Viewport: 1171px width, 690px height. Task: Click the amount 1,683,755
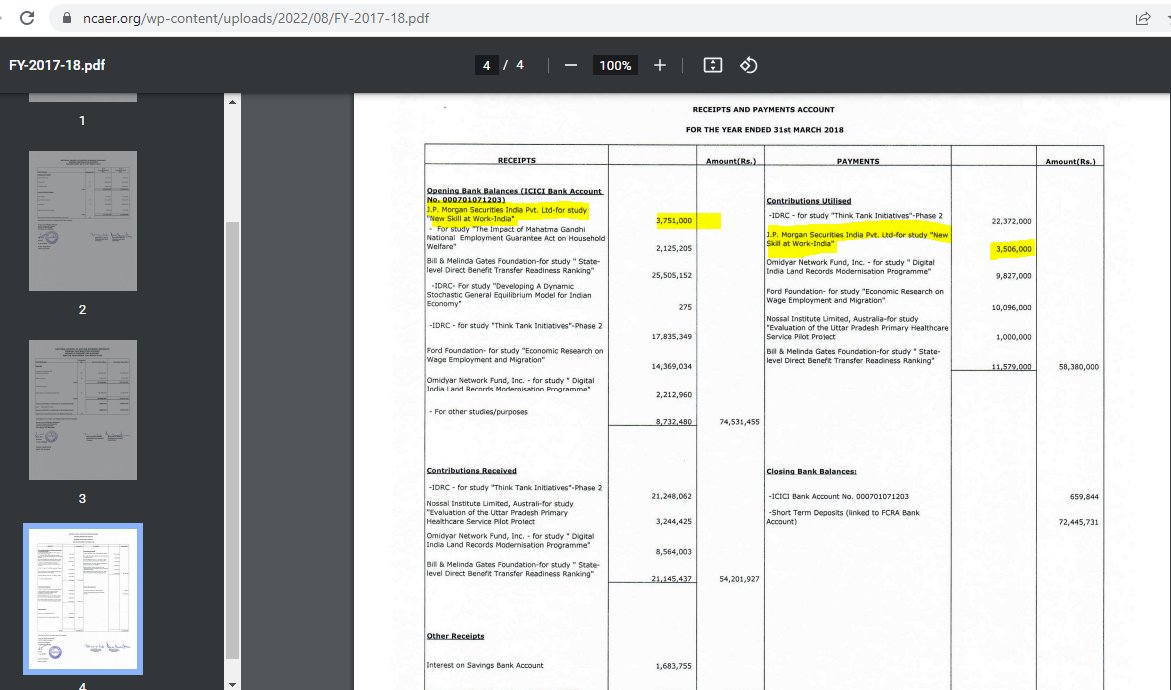point(674,666)
